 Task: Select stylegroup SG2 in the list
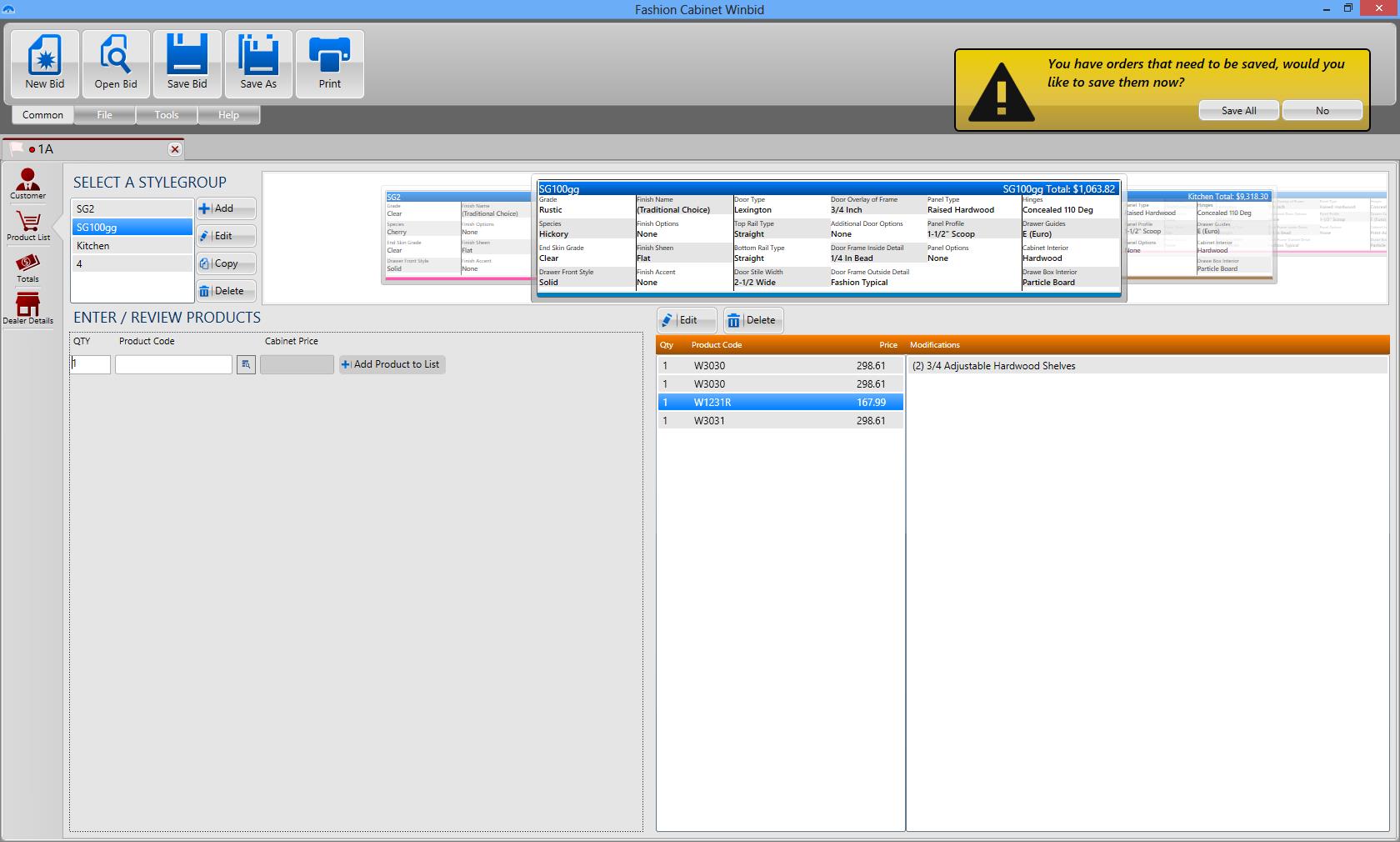tap(132, 208)
